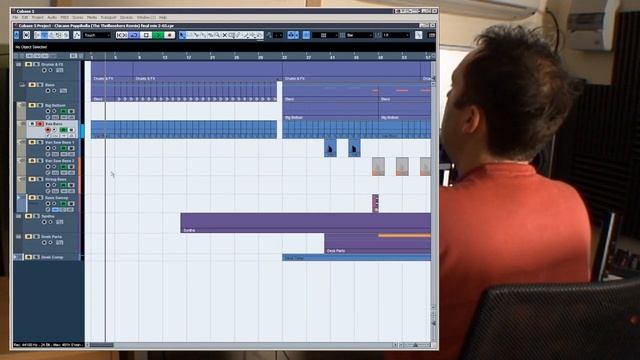
Task: Start playback with green Play button
Action: coord(158,35)
